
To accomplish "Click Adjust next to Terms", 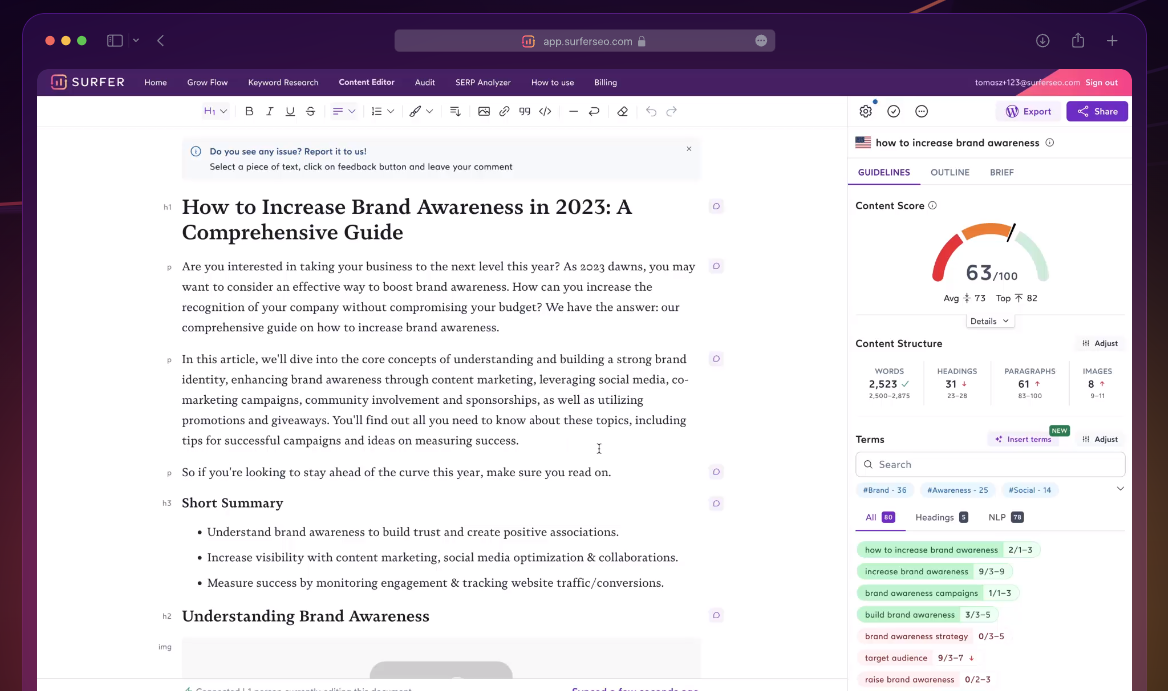I will [1100, 439].
